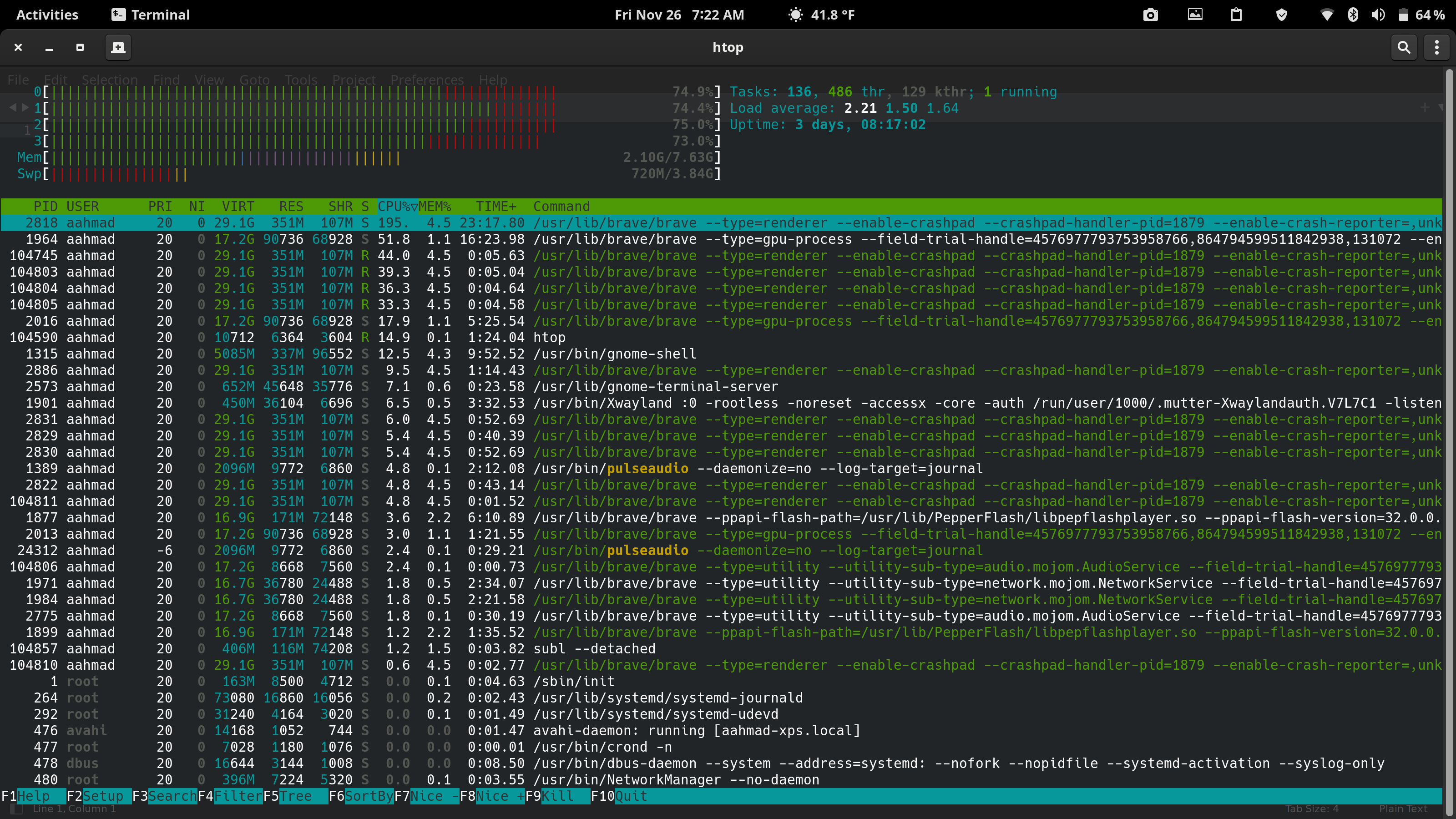Click the new tab icon button
Screen dimensions: 1456x819
pyautogui.click(x=118, y=47)
